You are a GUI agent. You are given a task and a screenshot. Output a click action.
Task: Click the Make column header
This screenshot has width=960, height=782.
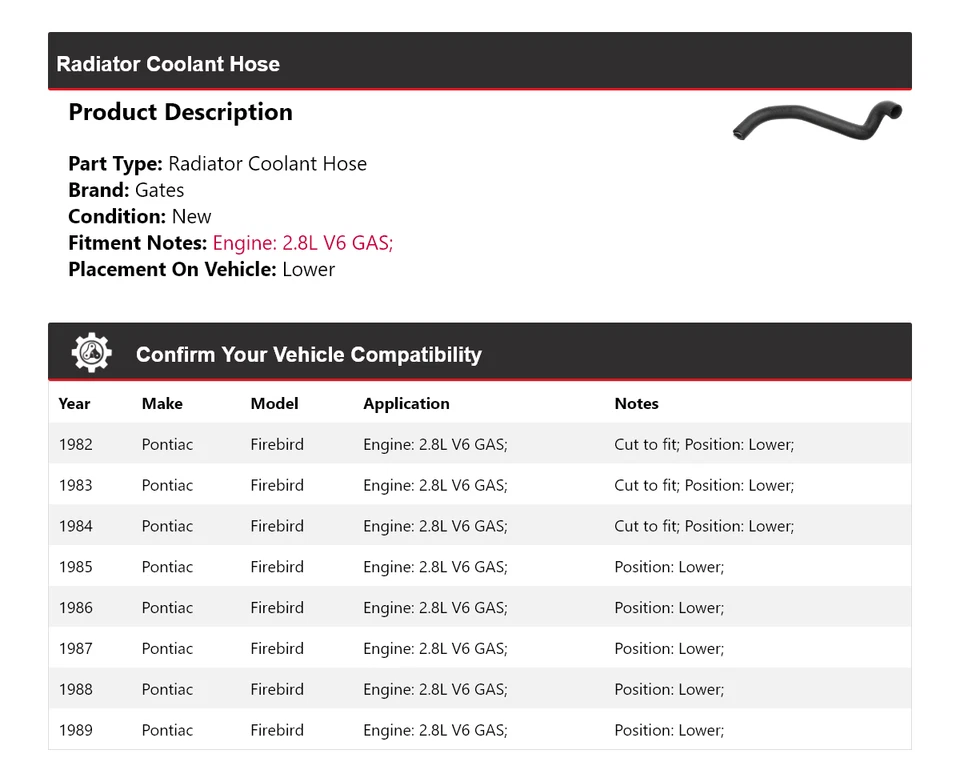(162, 404)
